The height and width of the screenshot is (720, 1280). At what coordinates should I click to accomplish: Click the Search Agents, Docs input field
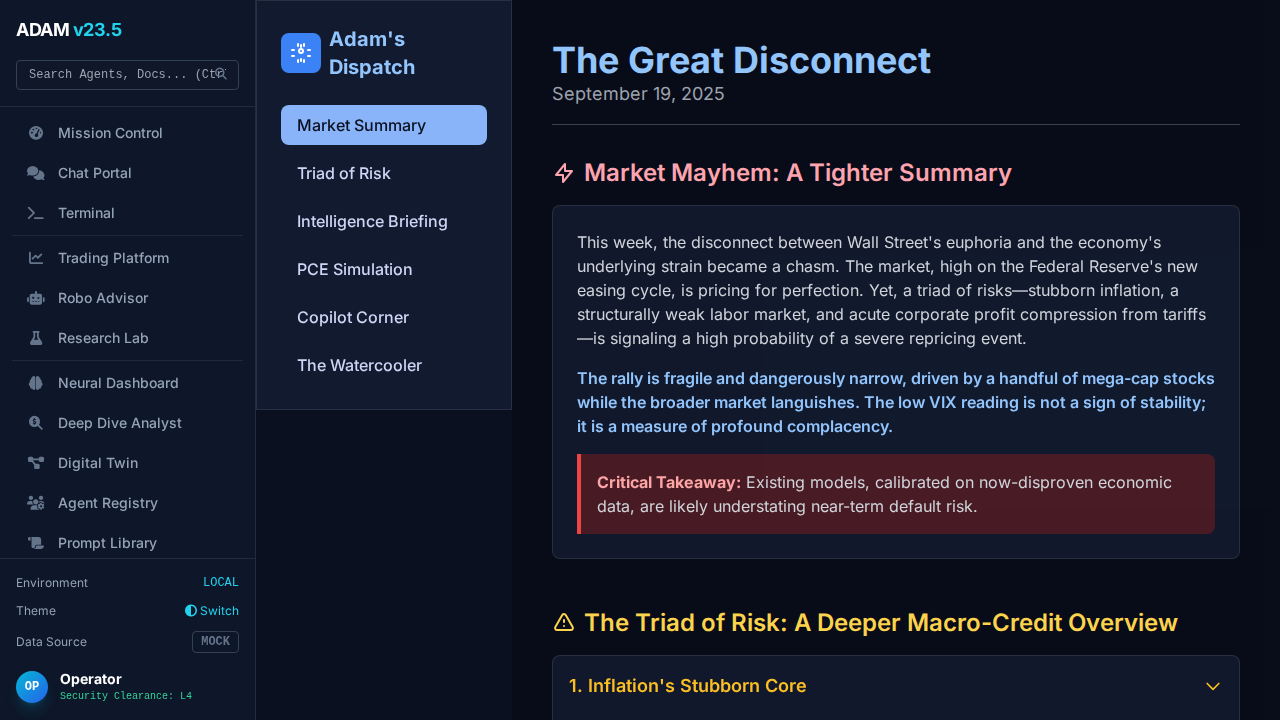tap(118, 75)
